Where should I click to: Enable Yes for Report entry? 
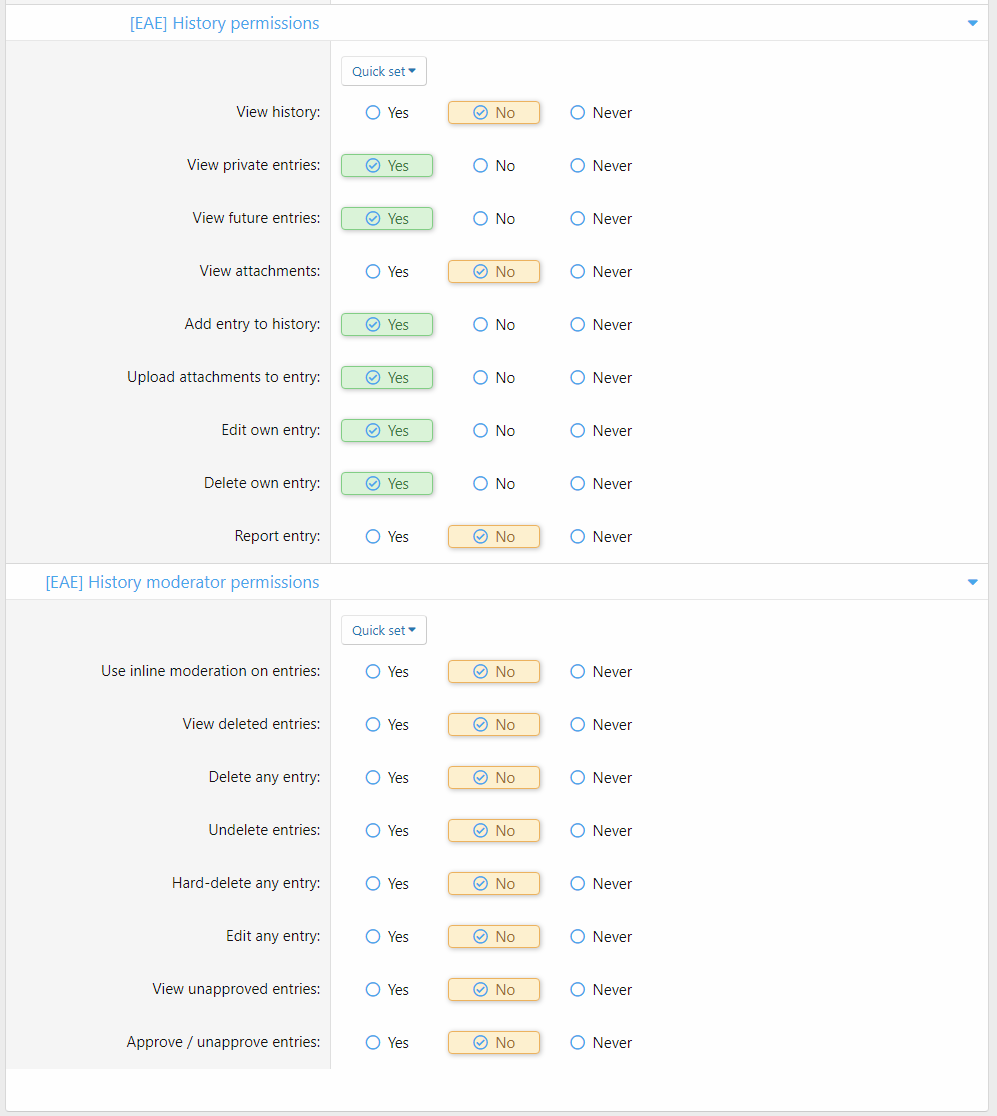374,537
